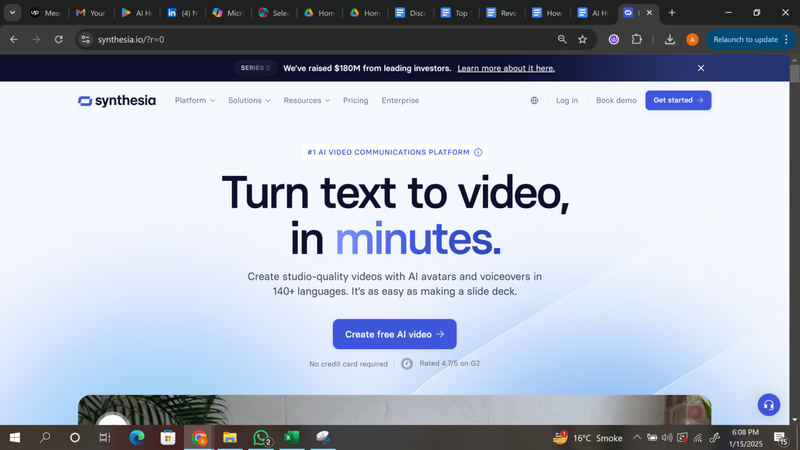Open the language globe selector

(x=534, y=101)
